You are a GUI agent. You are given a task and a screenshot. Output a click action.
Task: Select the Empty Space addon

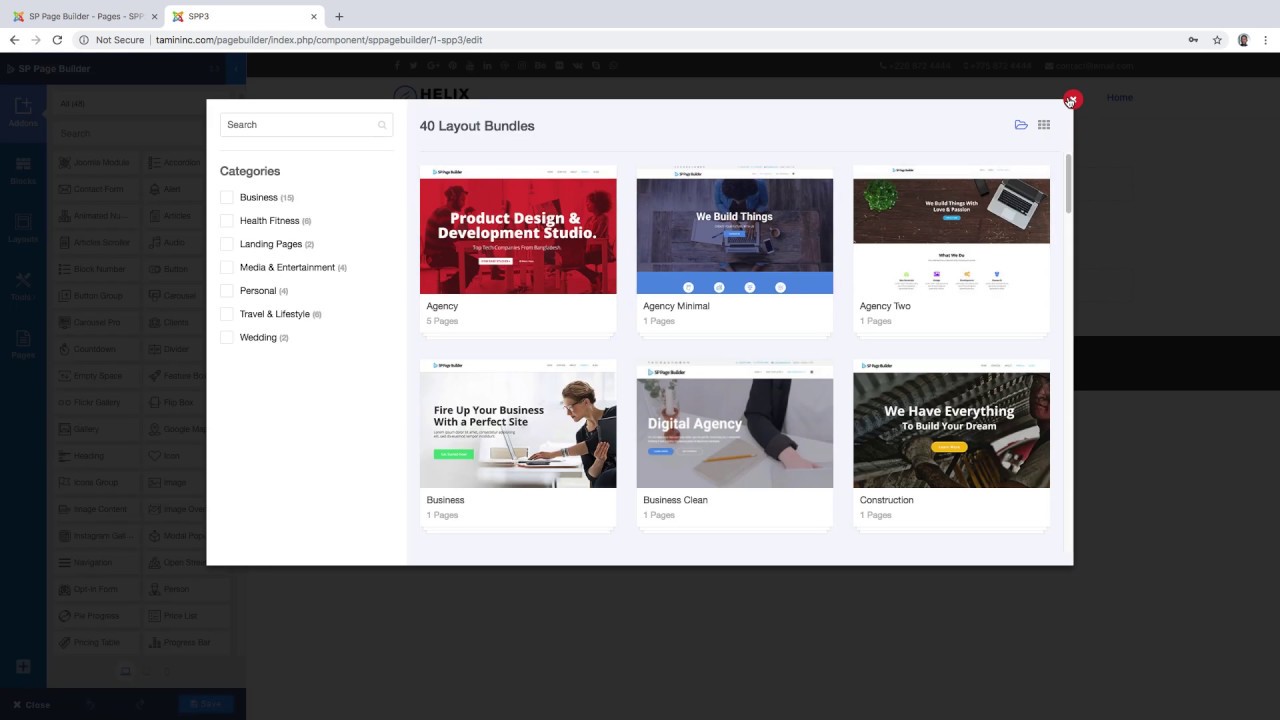(x=97, y=376)
